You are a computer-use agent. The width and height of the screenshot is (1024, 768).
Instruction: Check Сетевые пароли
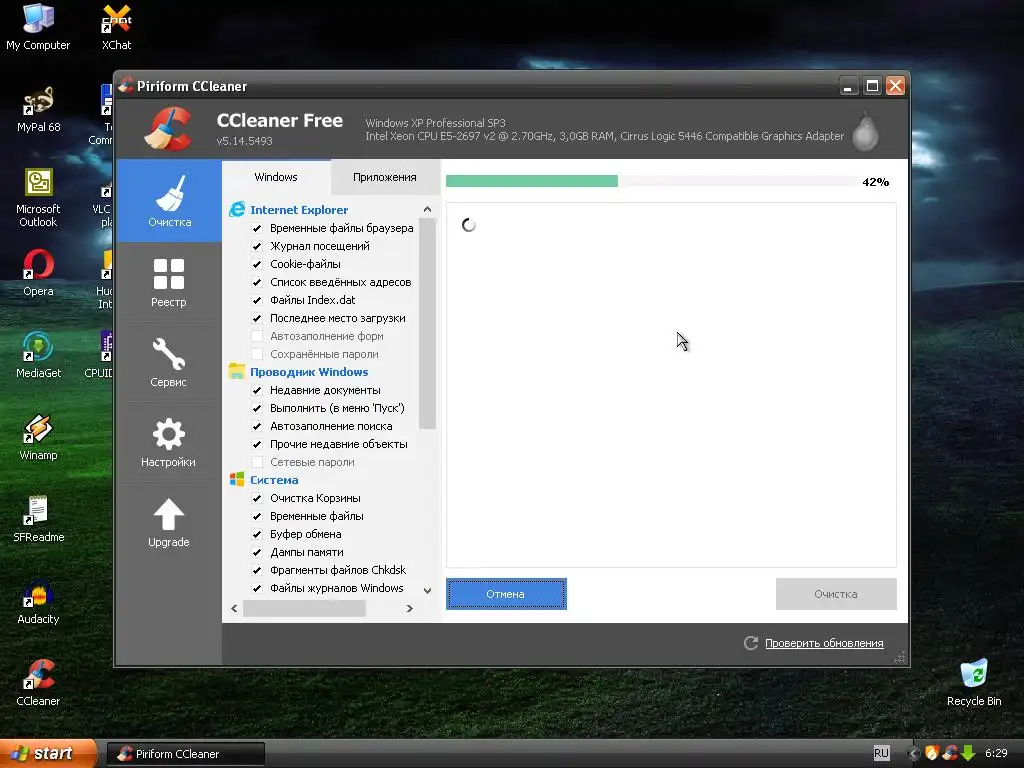(257, 462)
